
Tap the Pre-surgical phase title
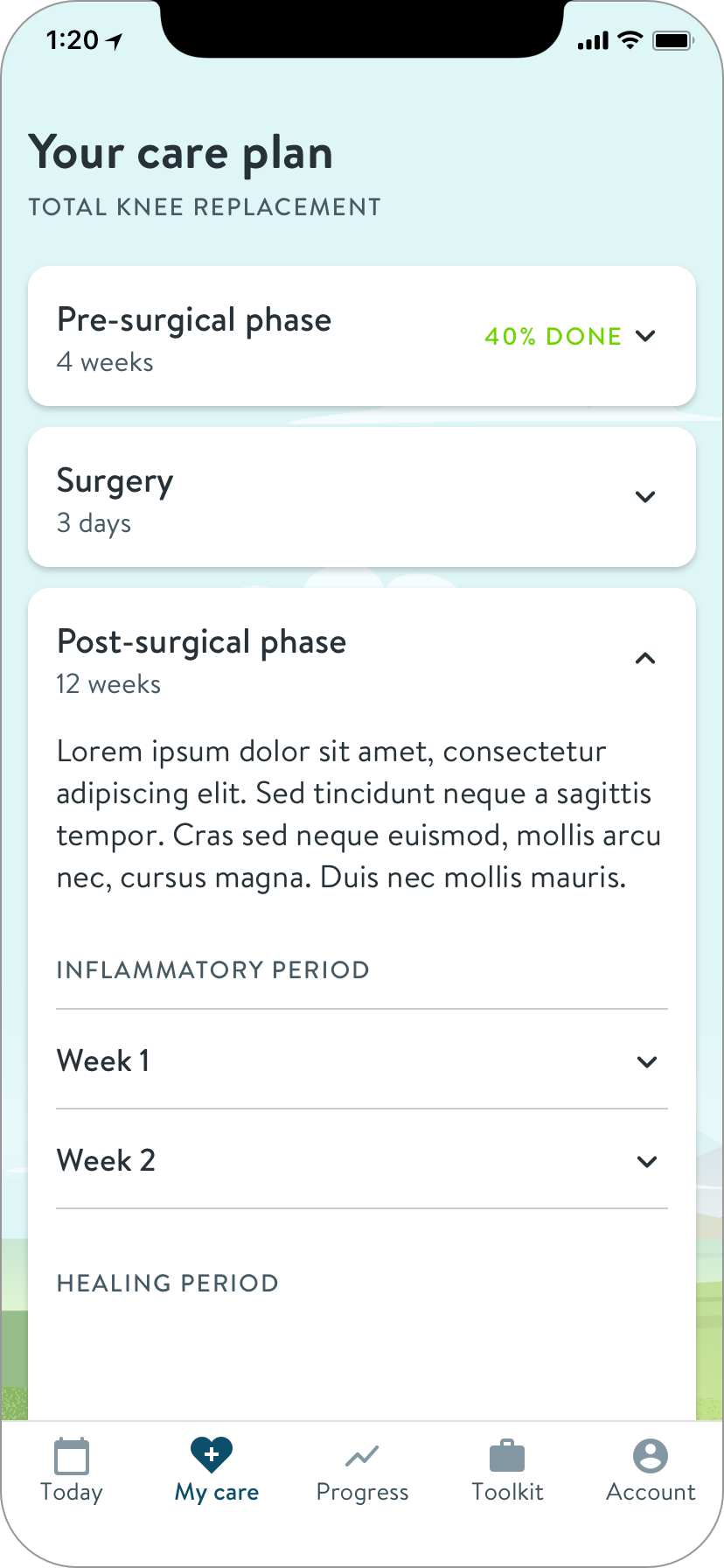tap(194, 320)
